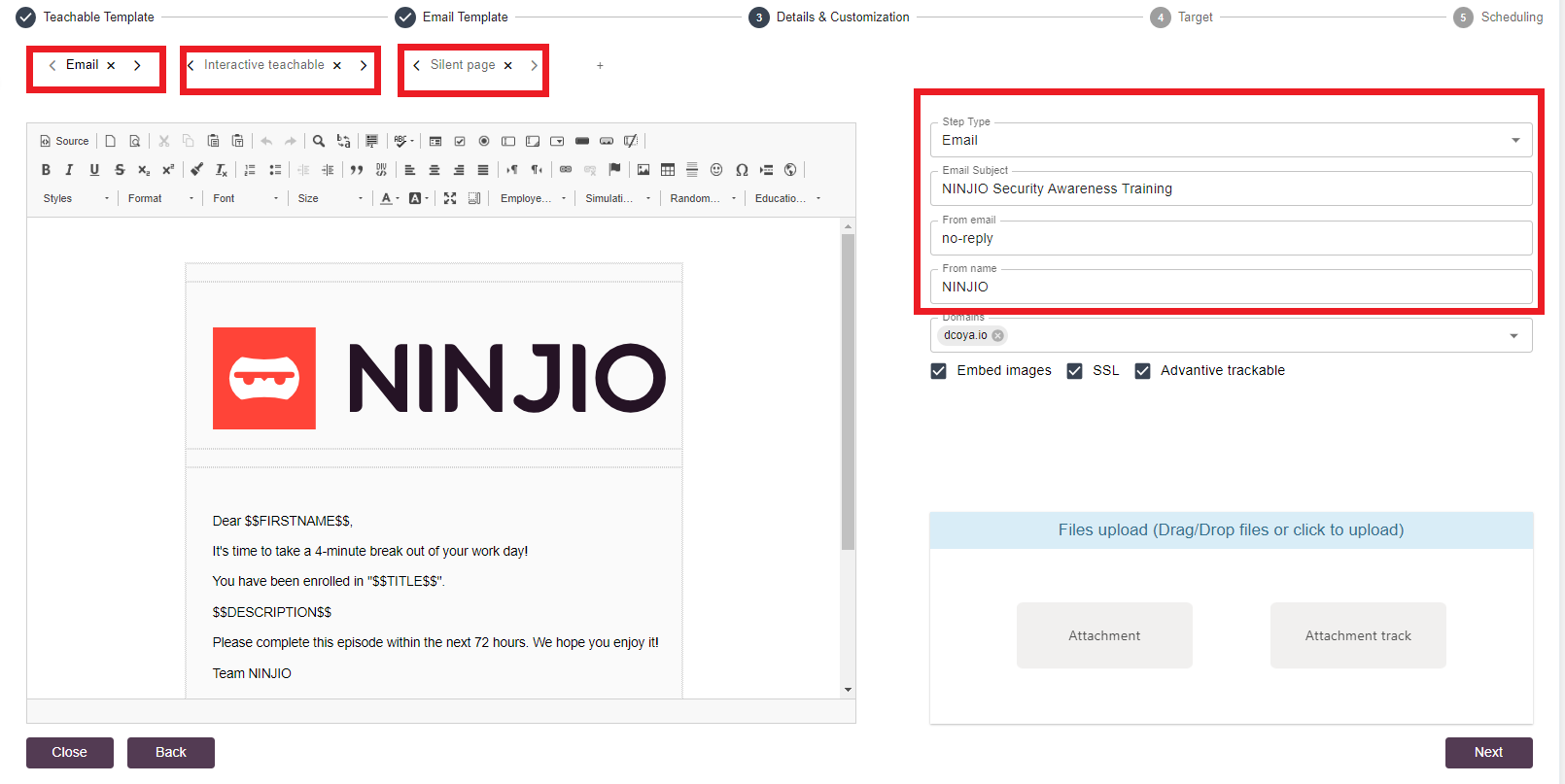The width and height of the screenshot is (1565, 784).
Task: Switch to the Interactive teachable tab
Action: pos(263,65)
